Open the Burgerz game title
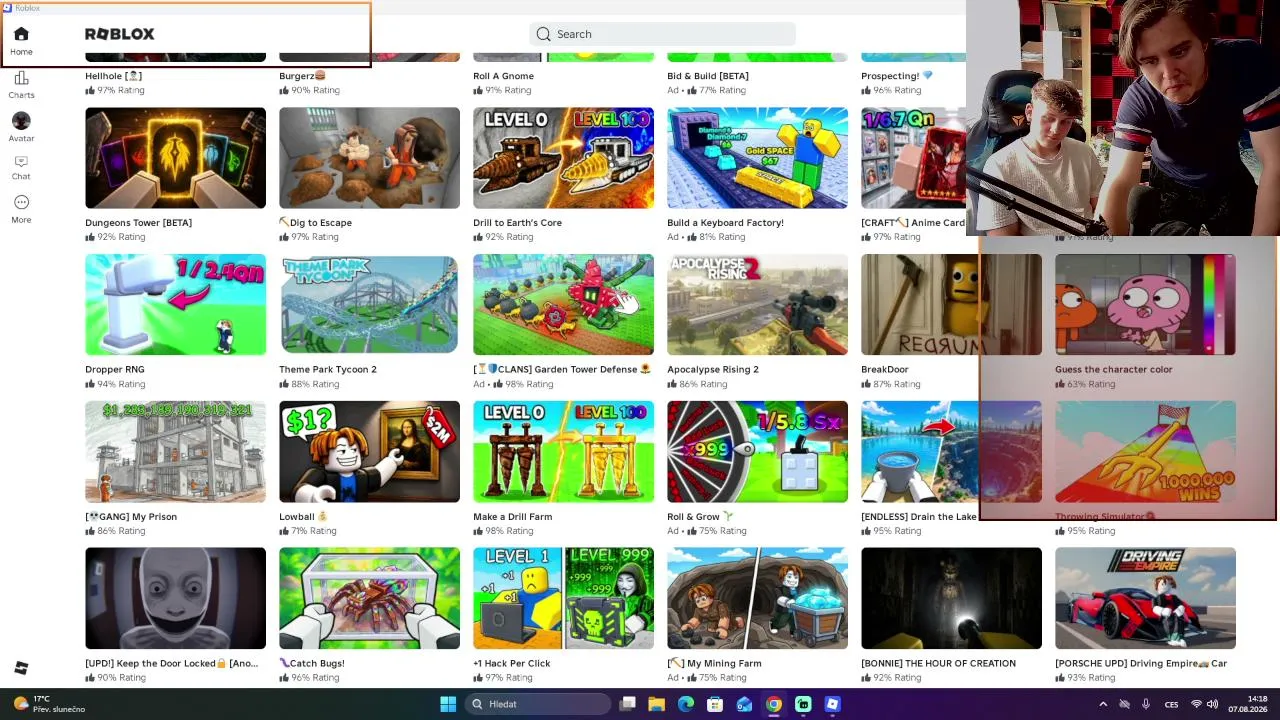 (x=302, y=76)
